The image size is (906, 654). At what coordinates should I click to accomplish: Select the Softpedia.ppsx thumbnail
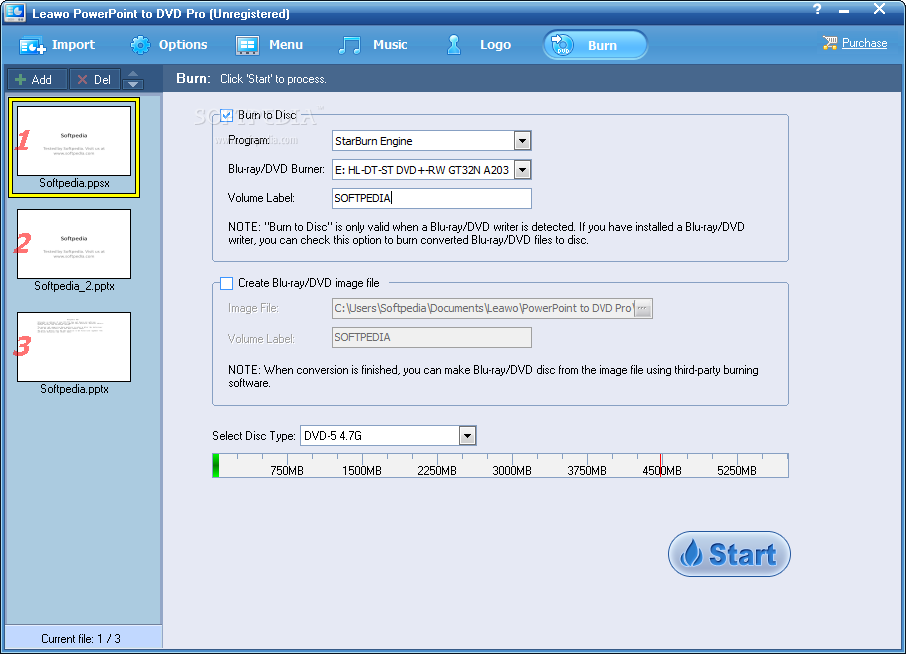click(74, 141)
